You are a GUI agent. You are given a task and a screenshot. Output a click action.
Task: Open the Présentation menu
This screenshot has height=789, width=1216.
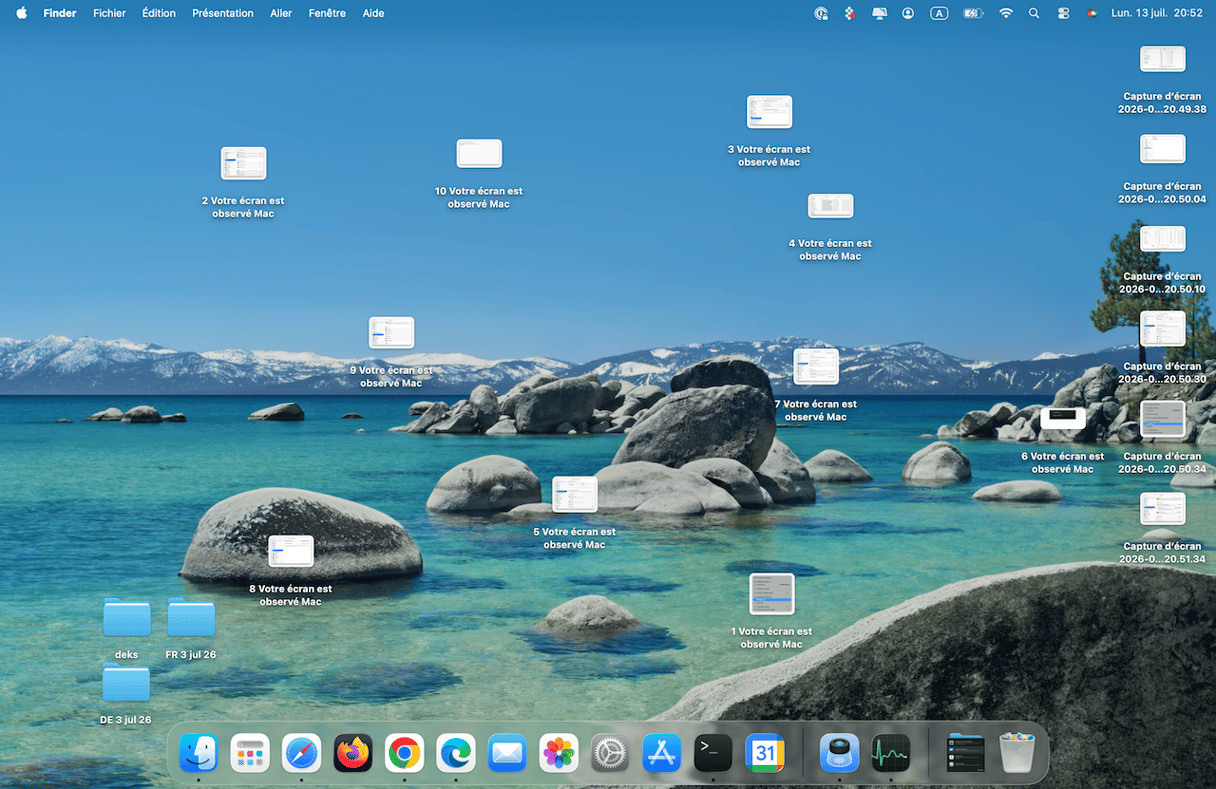coord(223,13)
